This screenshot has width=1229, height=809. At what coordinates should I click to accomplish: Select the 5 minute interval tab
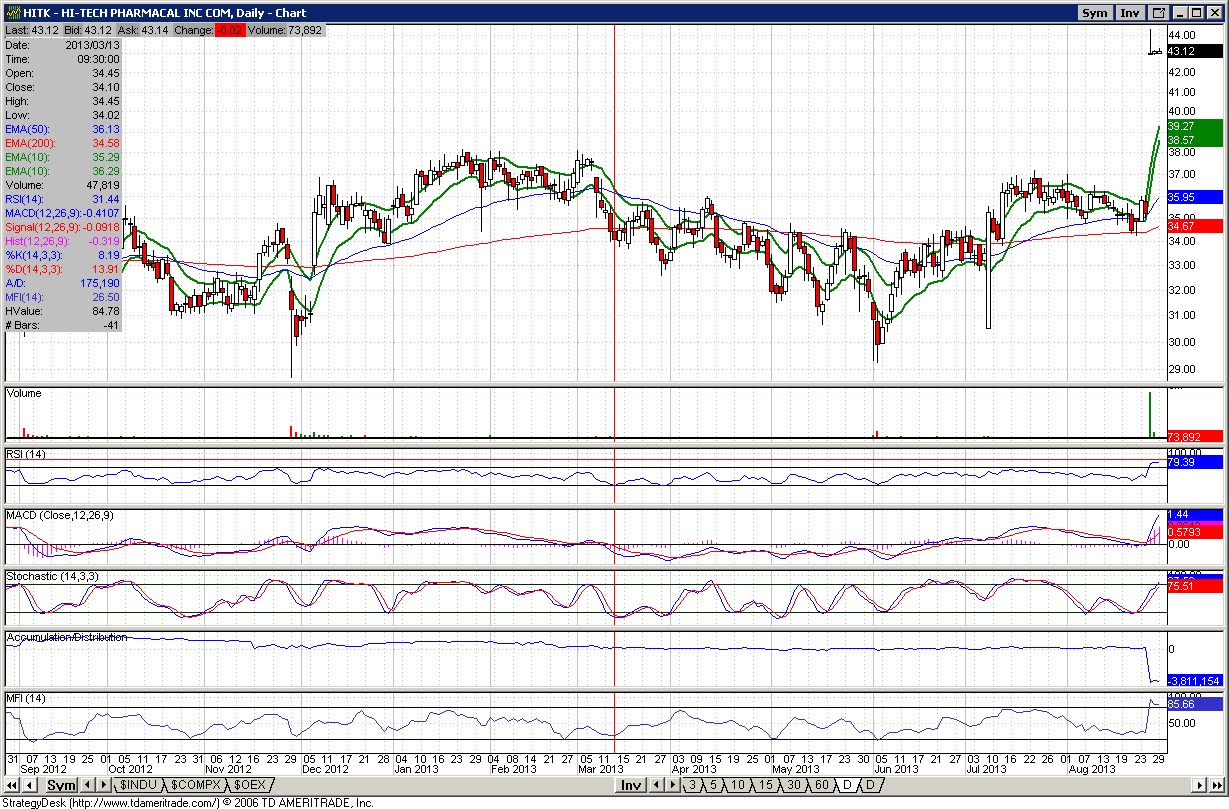[713, 785]
